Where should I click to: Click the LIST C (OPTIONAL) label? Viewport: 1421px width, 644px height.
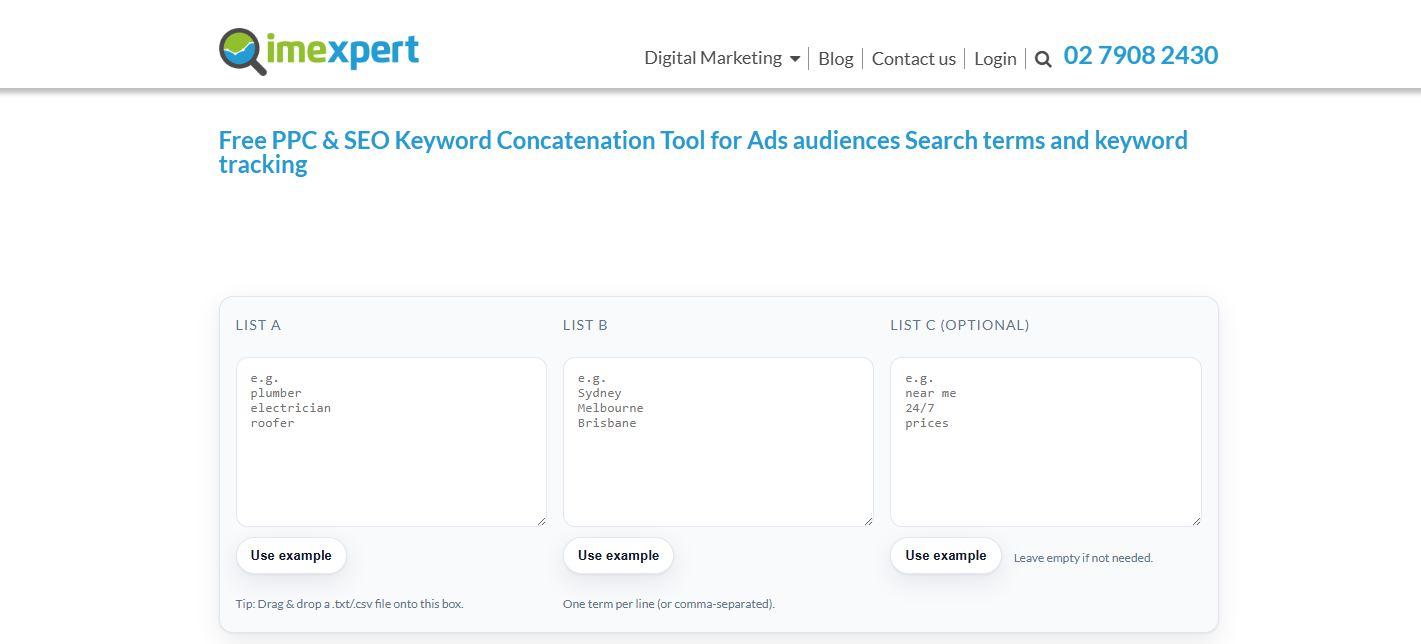click(x=959, y=325)
